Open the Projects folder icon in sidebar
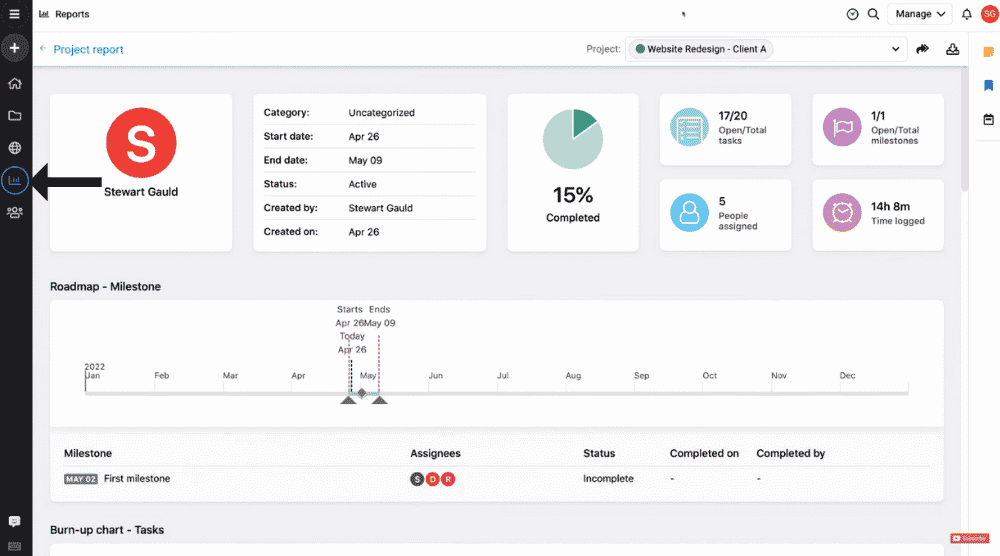The image size is (1000, 556). tap(15, 115)
